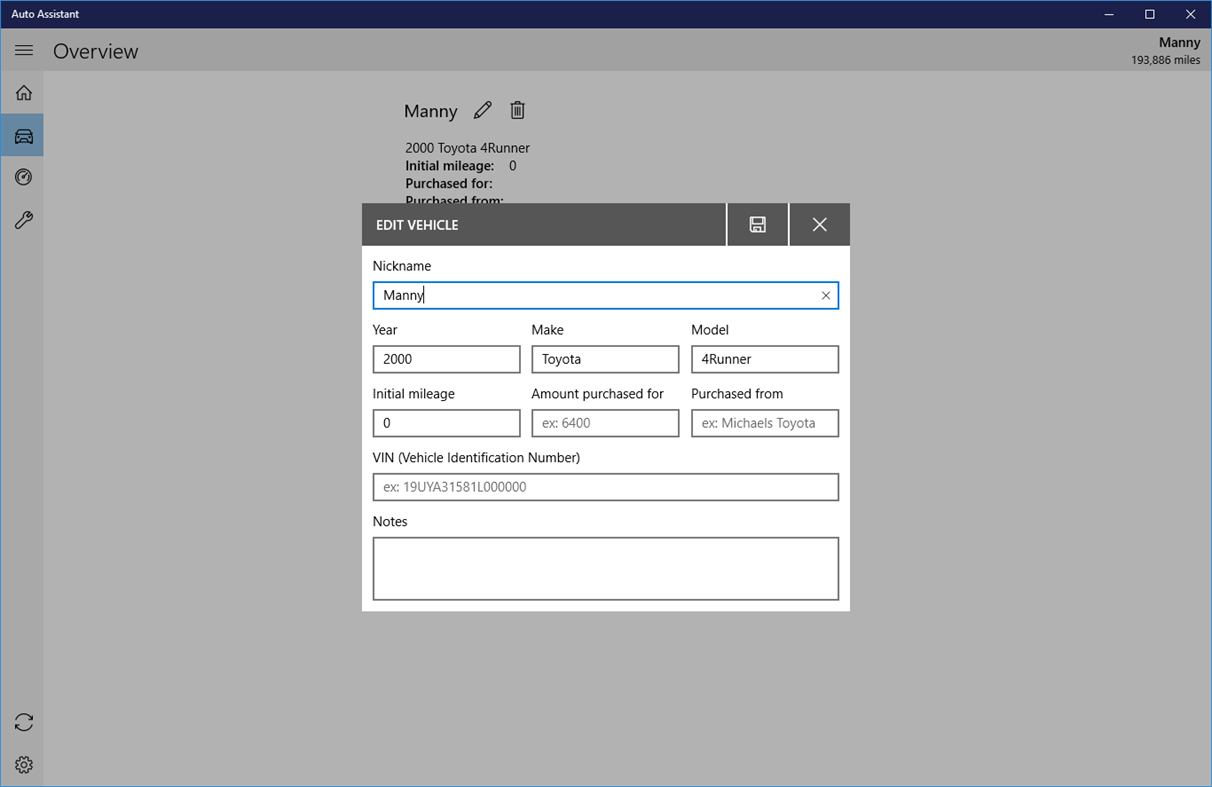The width and height of the screenshot is (1212, 787).
Task: Select the Initial mileage input field
Action: tap(446, 422)
